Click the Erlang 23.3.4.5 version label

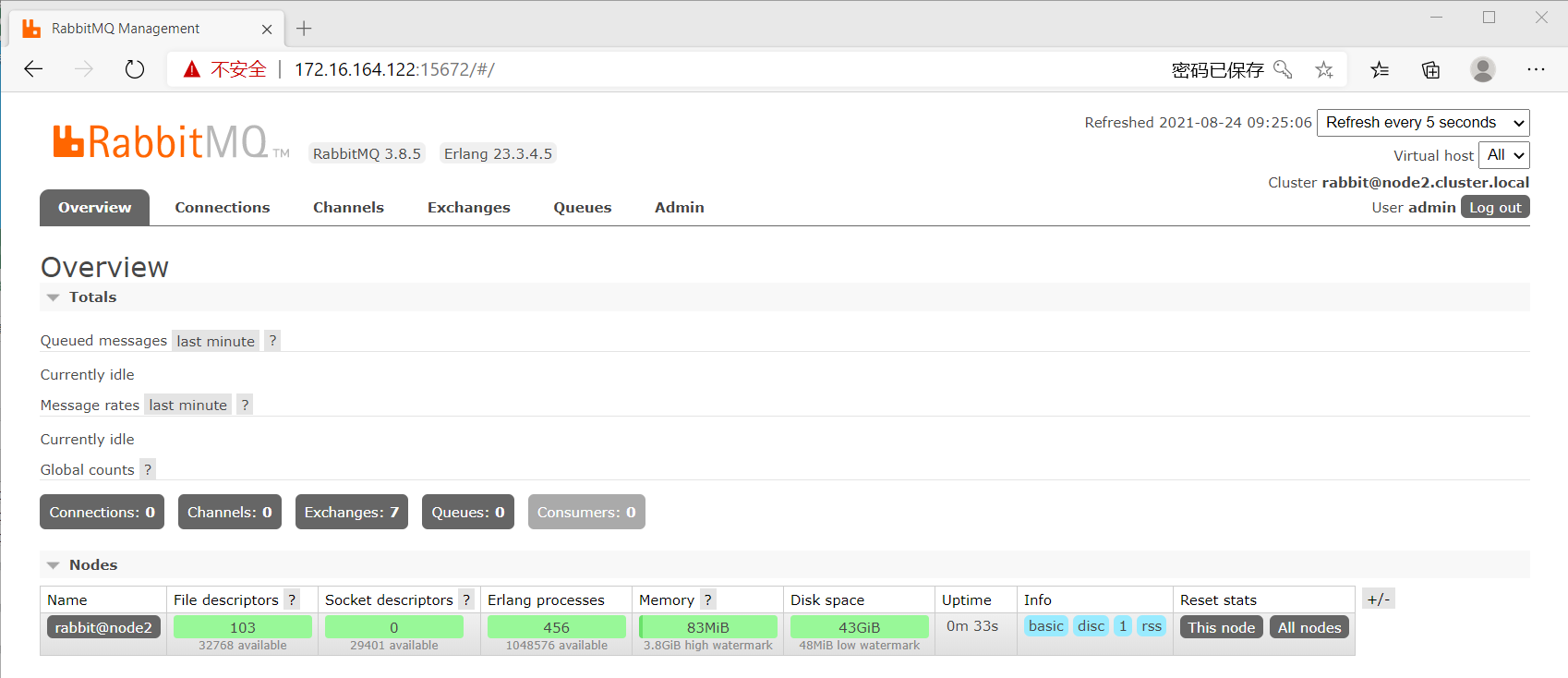click(x=498, y=154)
